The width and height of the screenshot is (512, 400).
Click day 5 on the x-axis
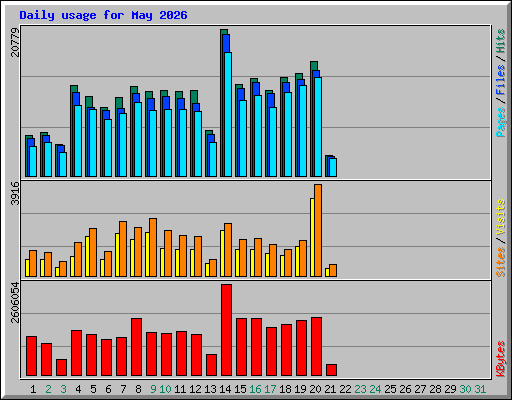pyautogui.click(x=93, y=389)
